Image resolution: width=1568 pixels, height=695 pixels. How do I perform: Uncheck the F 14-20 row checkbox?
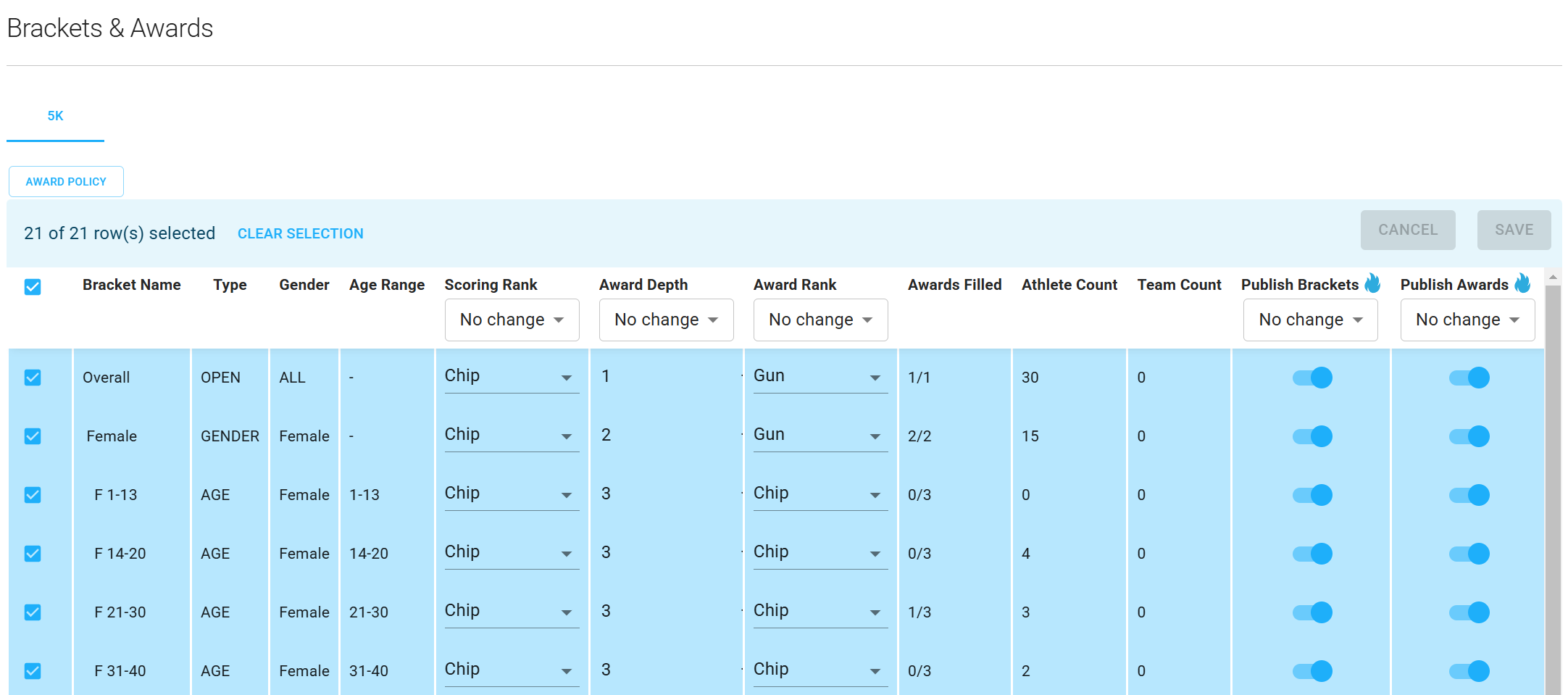point(33,554)
